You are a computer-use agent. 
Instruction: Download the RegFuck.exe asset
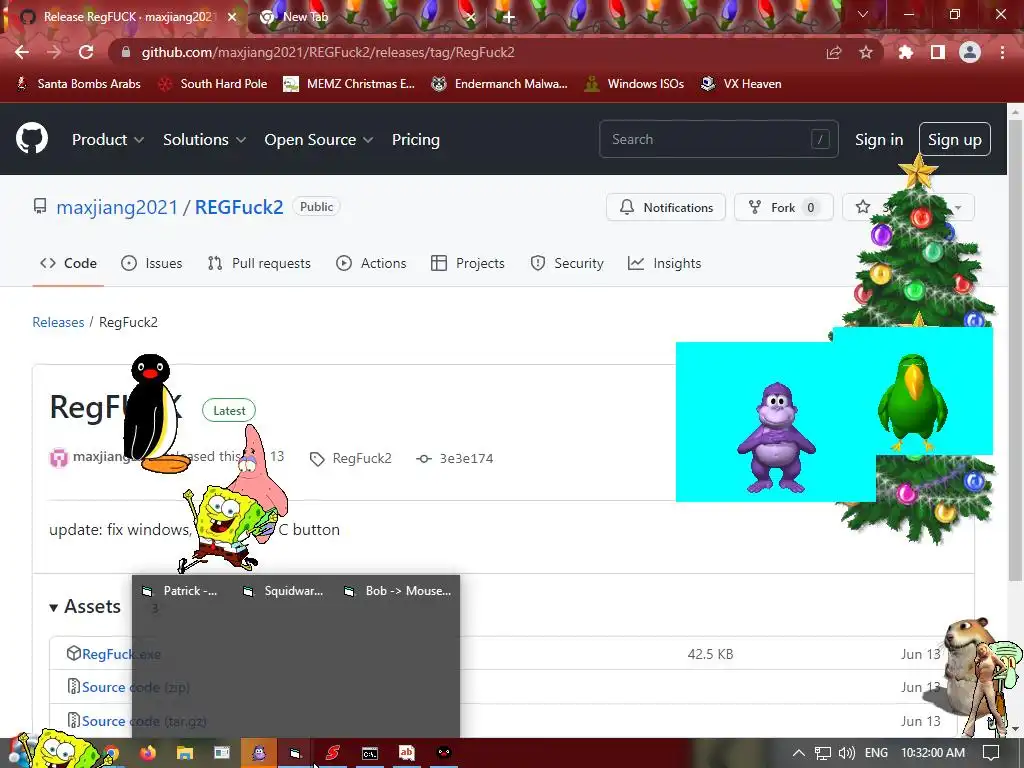coord(121,654)
